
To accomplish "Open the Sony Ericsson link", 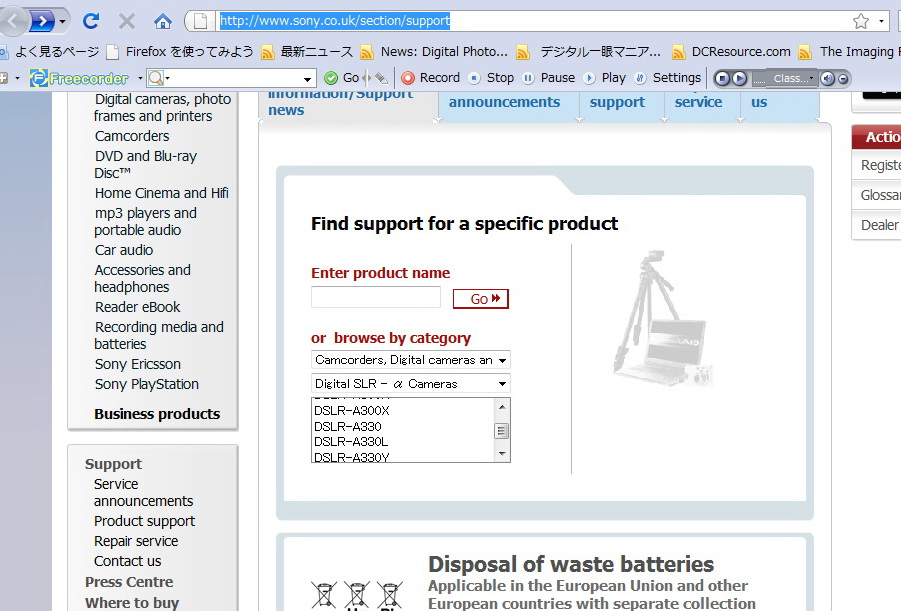I will [x=138, y=364].
